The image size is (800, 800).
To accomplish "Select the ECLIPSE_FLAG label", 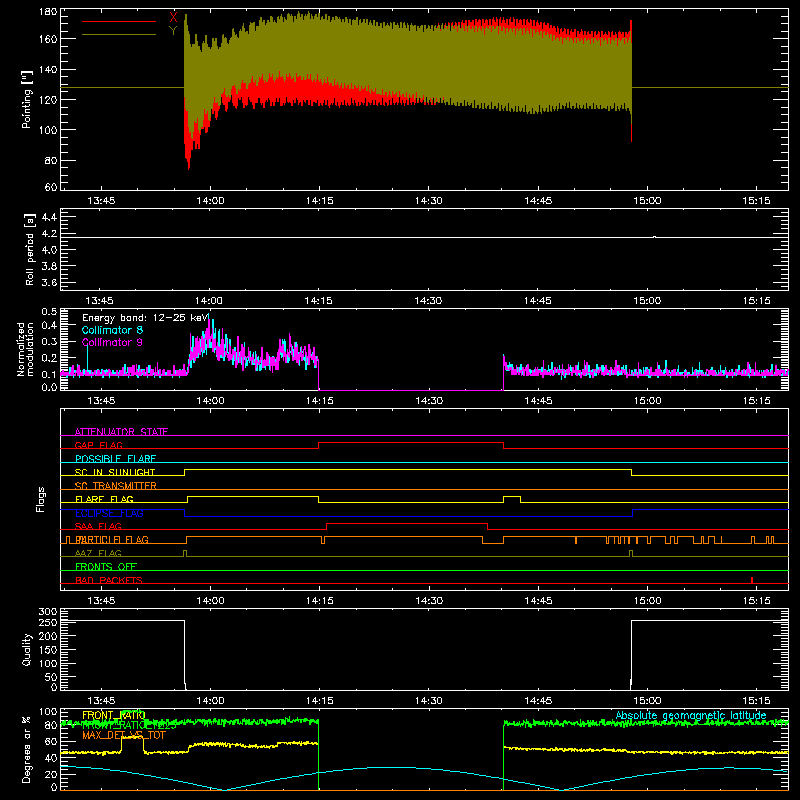I will (x=109, y=513).
